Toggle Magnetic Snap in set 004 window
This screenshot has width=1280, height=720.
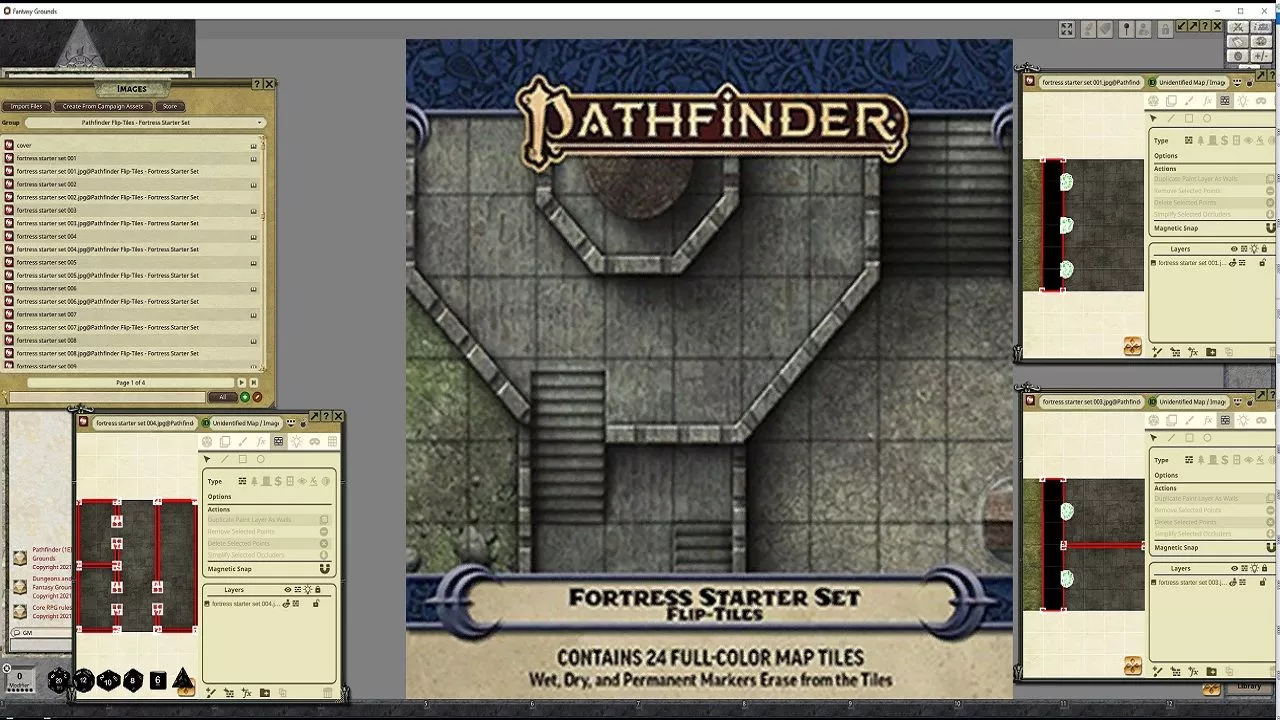(x=325, y=568)
